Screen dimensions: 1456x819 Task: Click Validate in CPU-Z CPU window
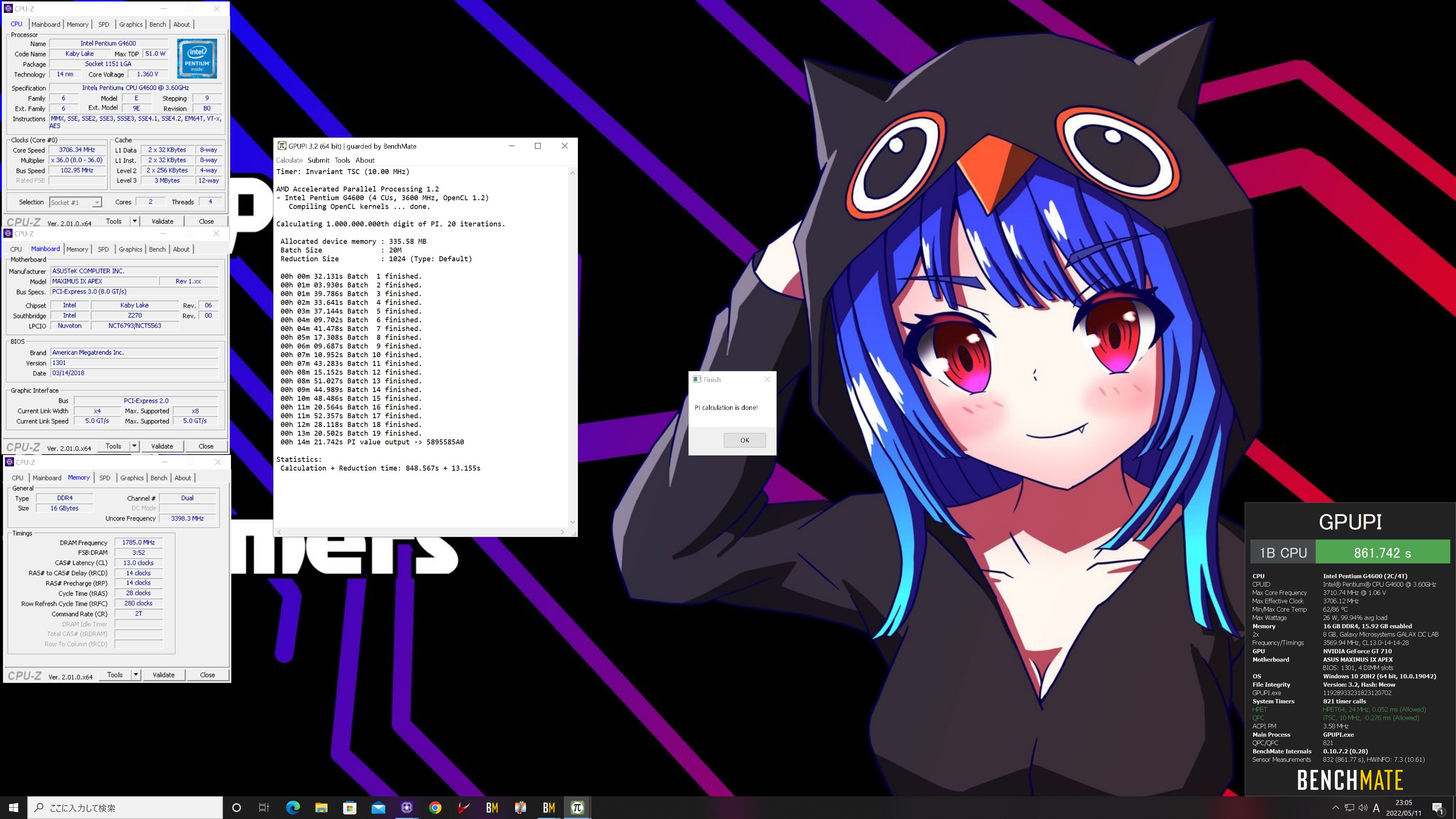pyautogui.click(x=162, y=221)
